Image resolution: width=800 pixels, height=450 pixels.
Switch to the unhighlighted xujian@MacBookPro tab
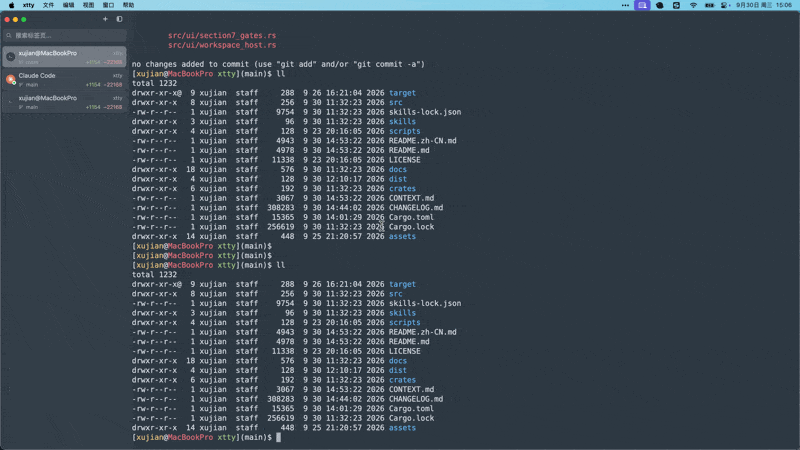click(x=64, y=102)
